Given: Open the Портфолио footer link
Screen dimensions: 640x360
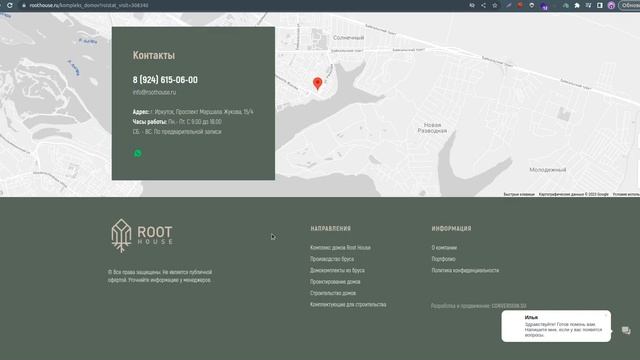Looking at the screenshot, I should coord(444,259).
